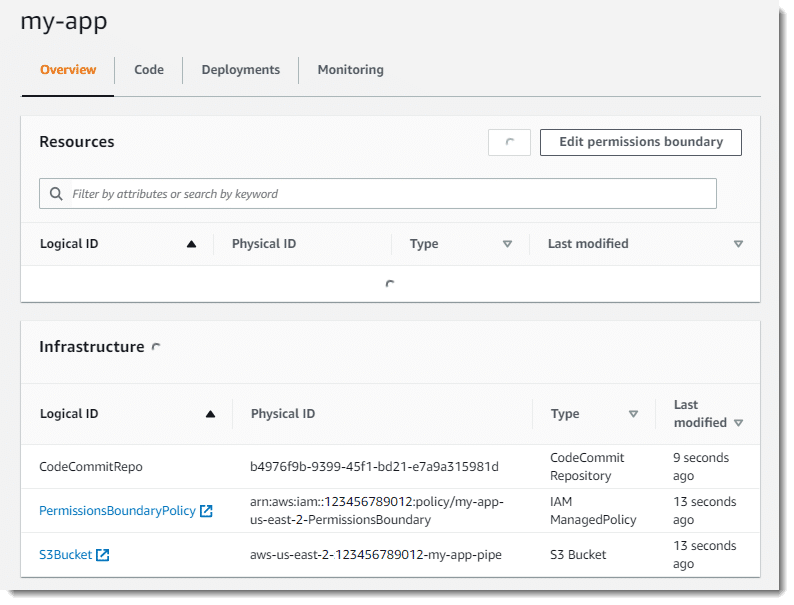Go to the Monitoring tab
The height and width of the screenshot is (605, 794).
[x=350, y=70]
